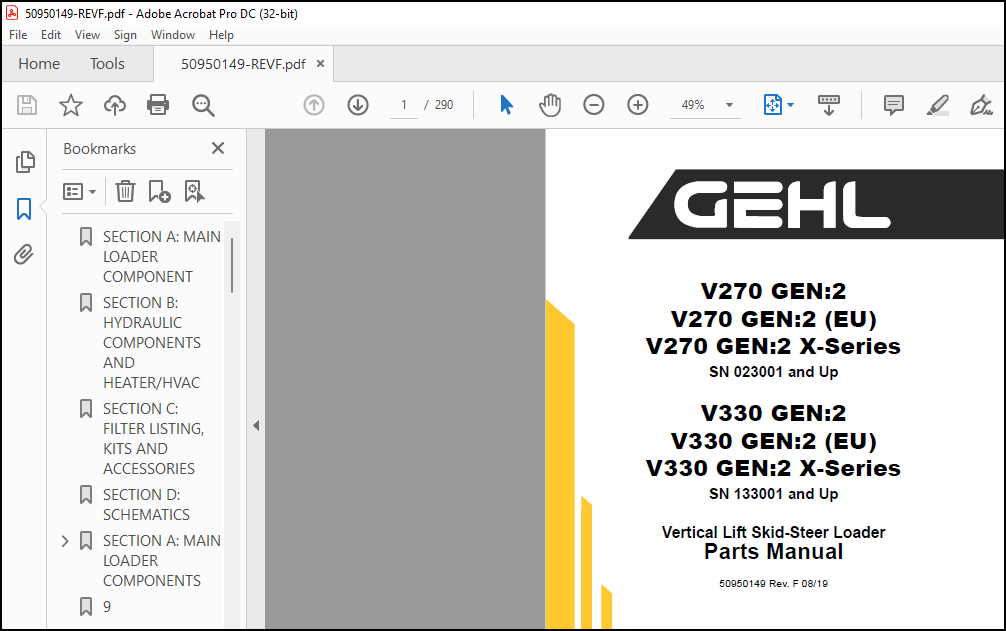Image resolution: width=1006 pixels, height=631 pixels.
Task: Click the V270 GEN:2 X-Series heading
Action: pos(773,346)
